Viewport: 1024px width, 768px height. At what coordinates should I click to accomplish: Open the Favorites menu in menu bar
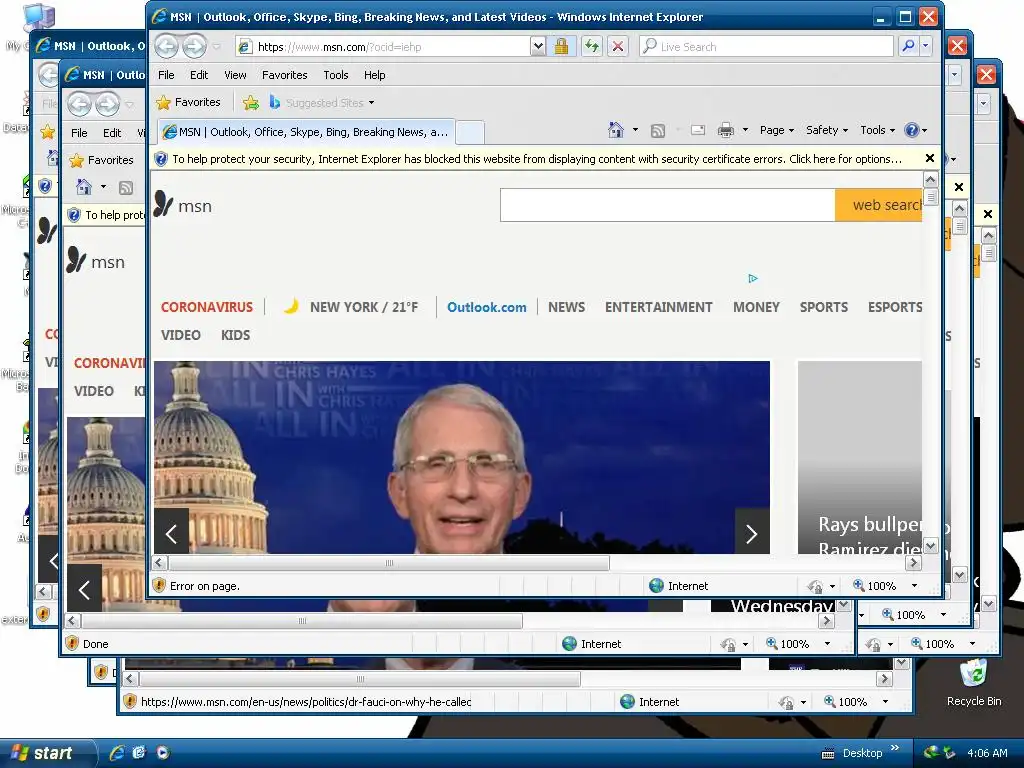[x=284, y=75]
